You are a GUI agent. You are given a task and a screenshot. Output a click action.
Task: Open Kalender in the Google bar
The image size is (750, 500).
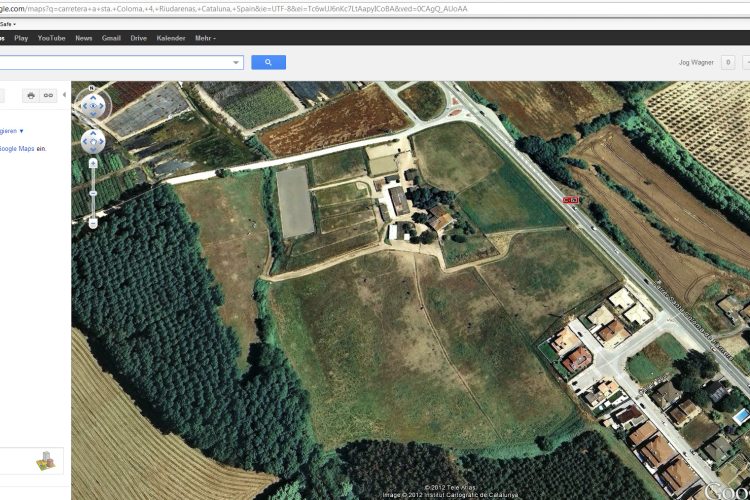[171, 38]
